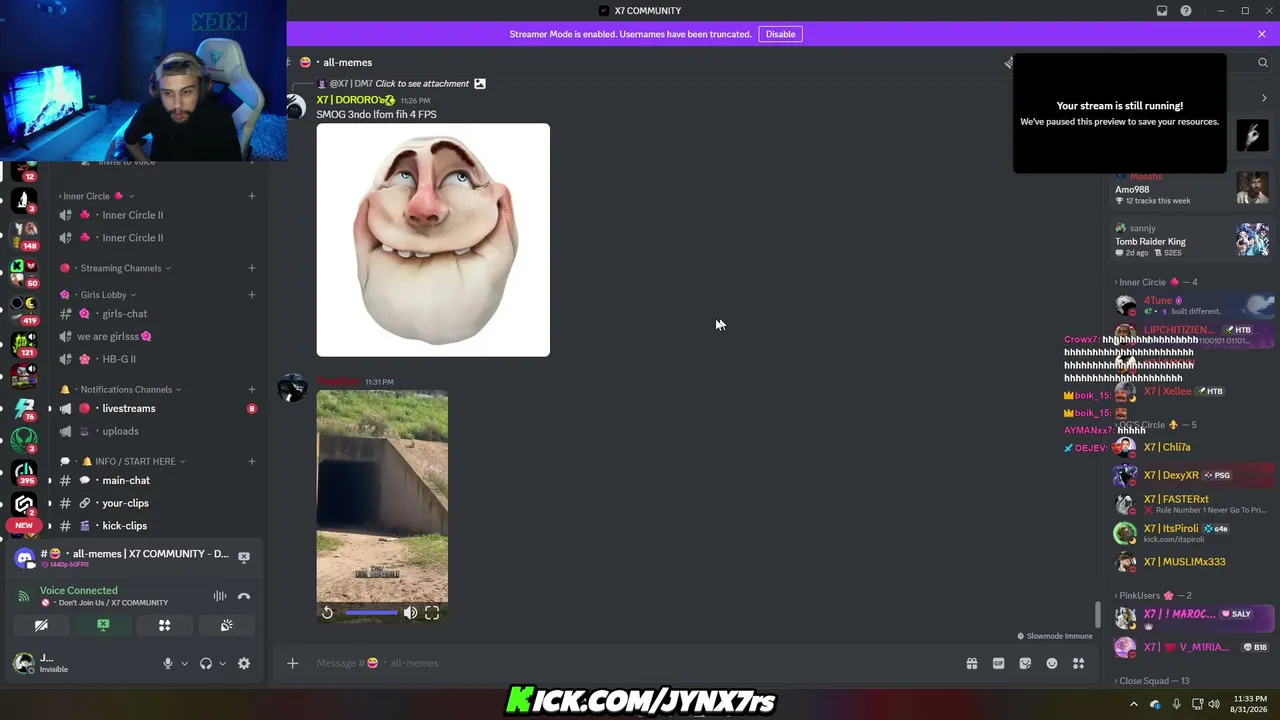Focus the Message all-memes input field
1280x720 pixels.
click(x=630, y=663)
